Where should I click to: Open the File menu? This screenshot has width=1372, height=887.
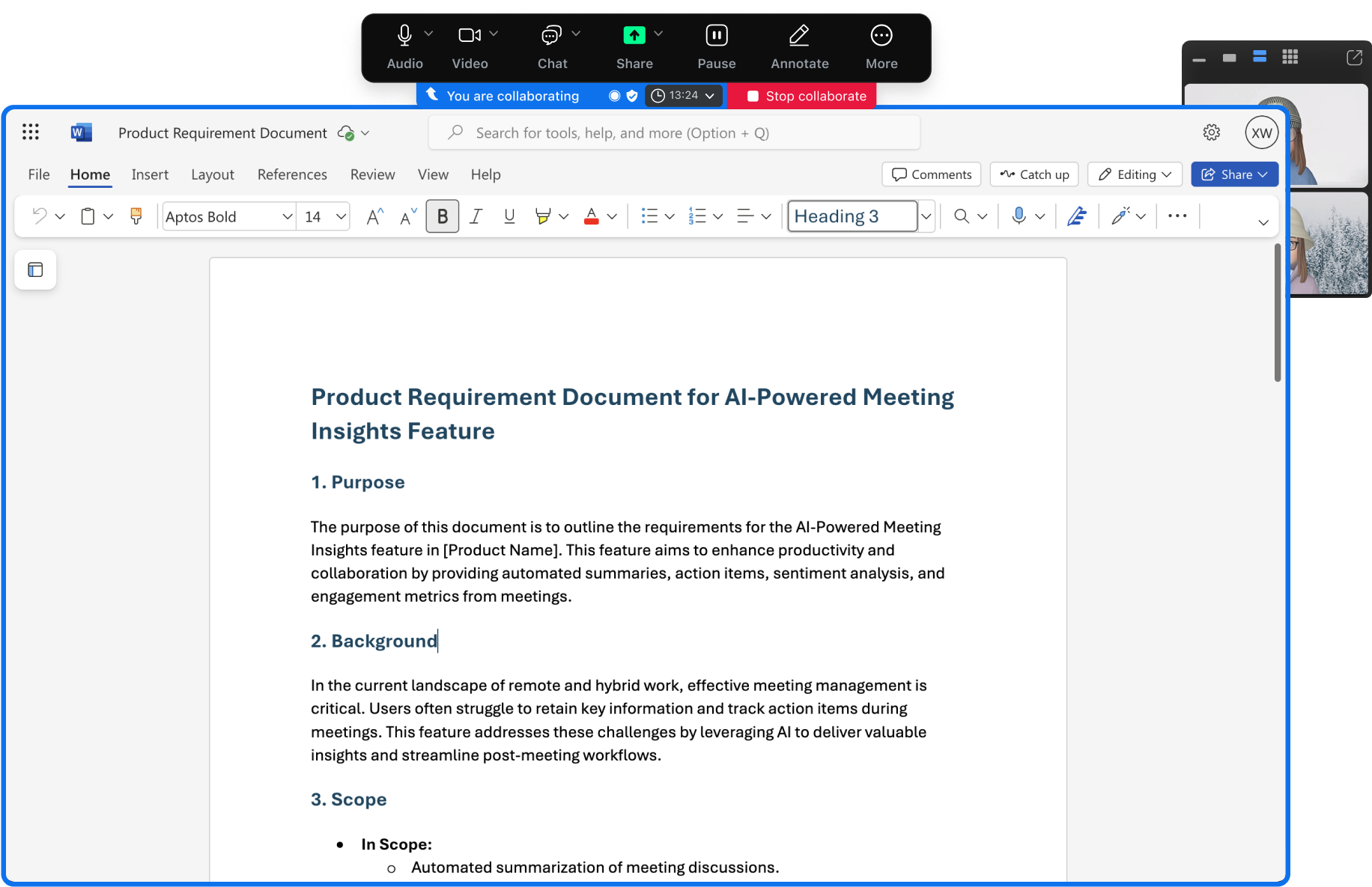point(39,174)
